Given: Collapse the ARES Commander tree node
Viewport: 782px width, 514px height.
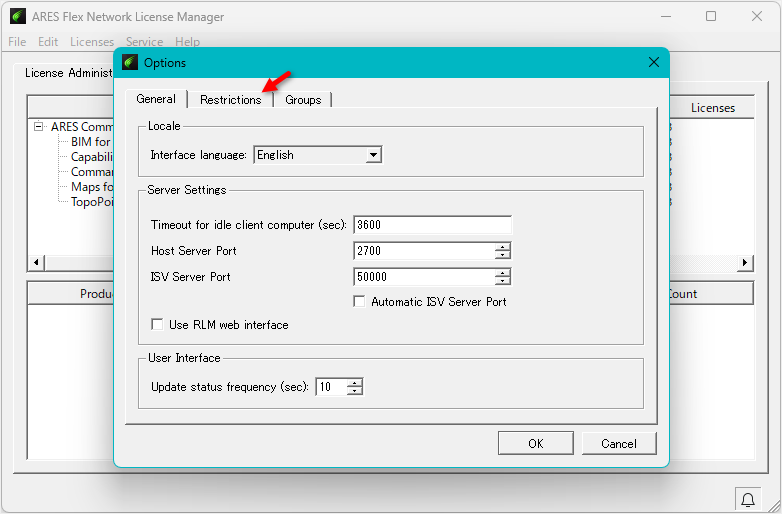Looking at the screenshot, I should pyautogui.click(x=38, y=126).
